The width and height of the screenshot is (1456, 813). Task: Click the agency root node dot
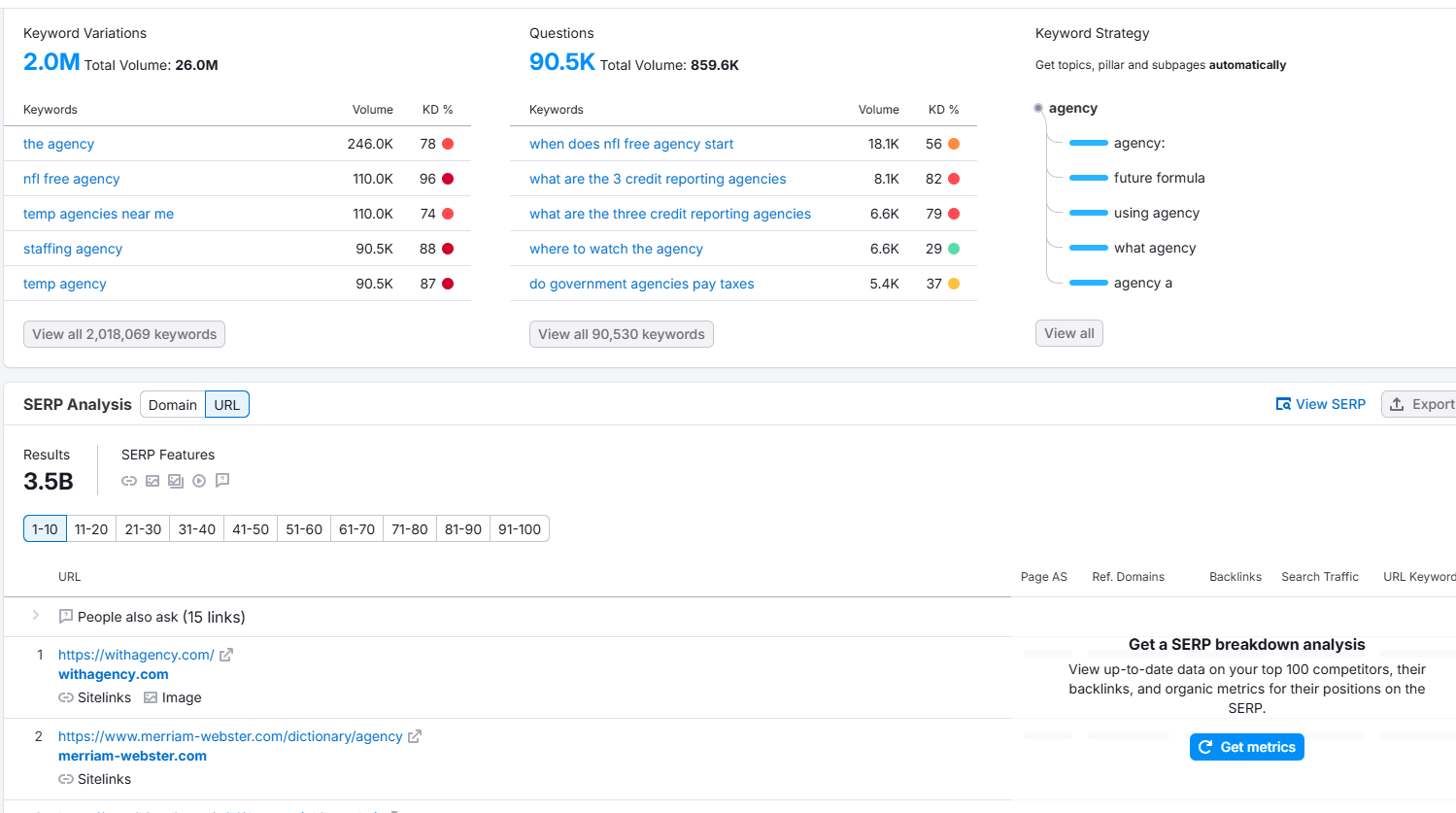click(x=1038, y=108)
